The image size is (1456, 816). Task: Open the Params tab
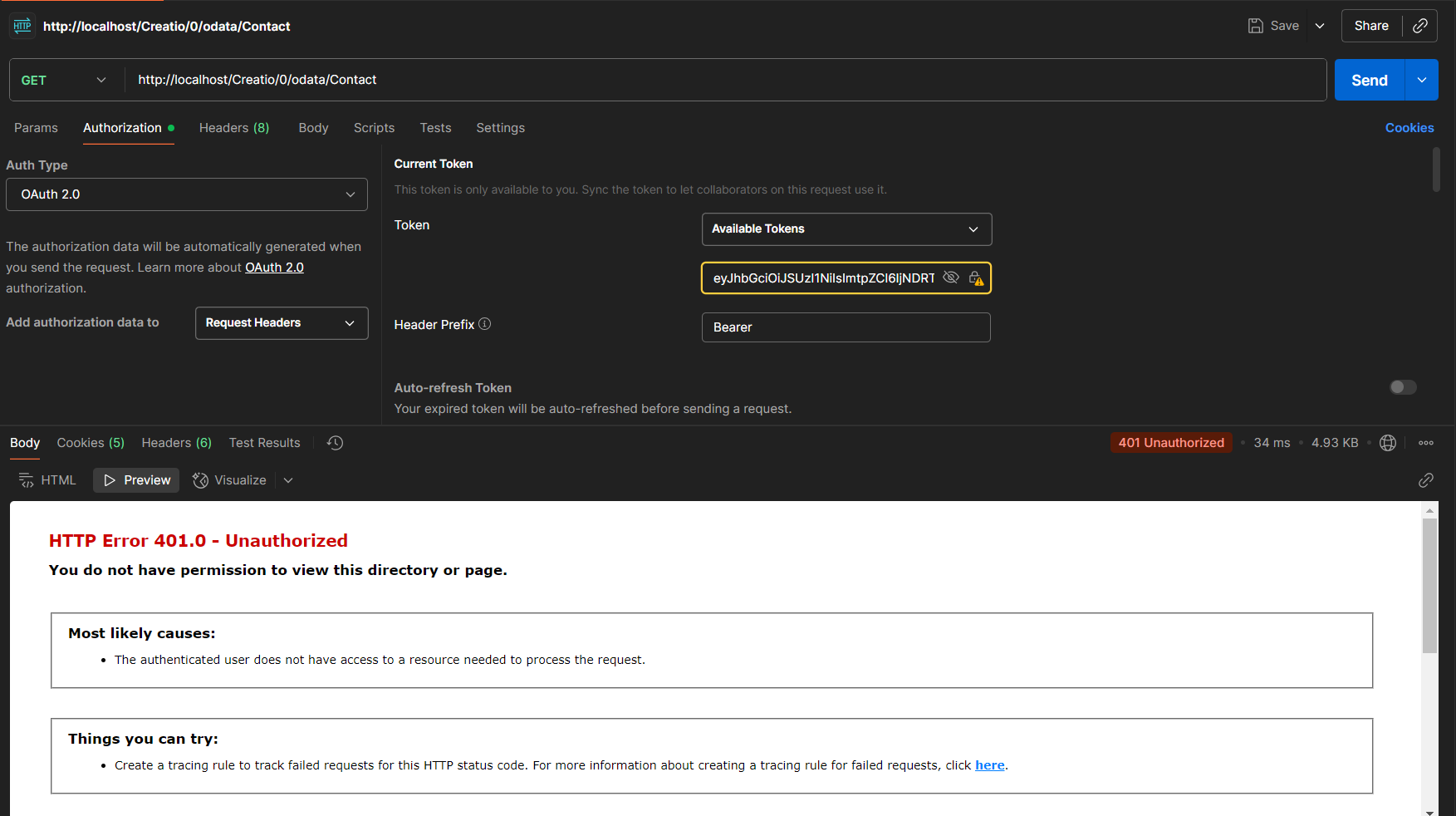[x=36, y=128]
